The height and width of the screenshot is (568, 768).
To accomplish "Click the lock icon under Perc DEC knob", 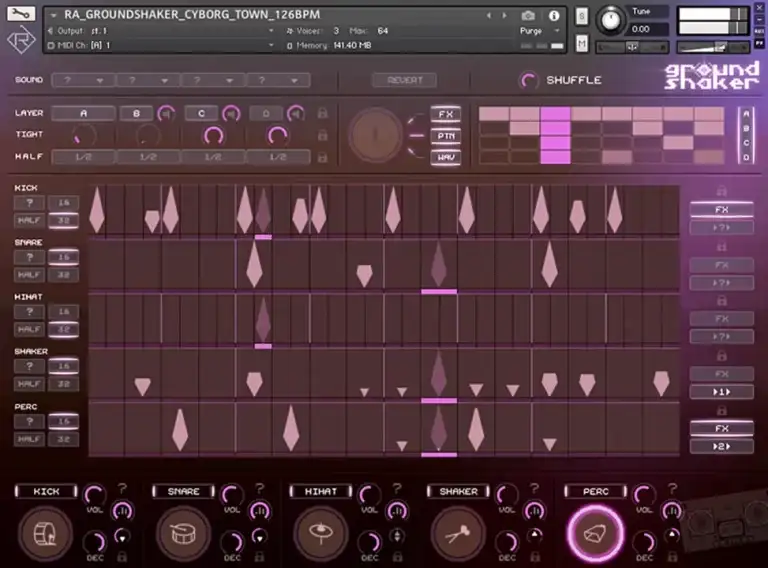I will (x=672, y=557).
